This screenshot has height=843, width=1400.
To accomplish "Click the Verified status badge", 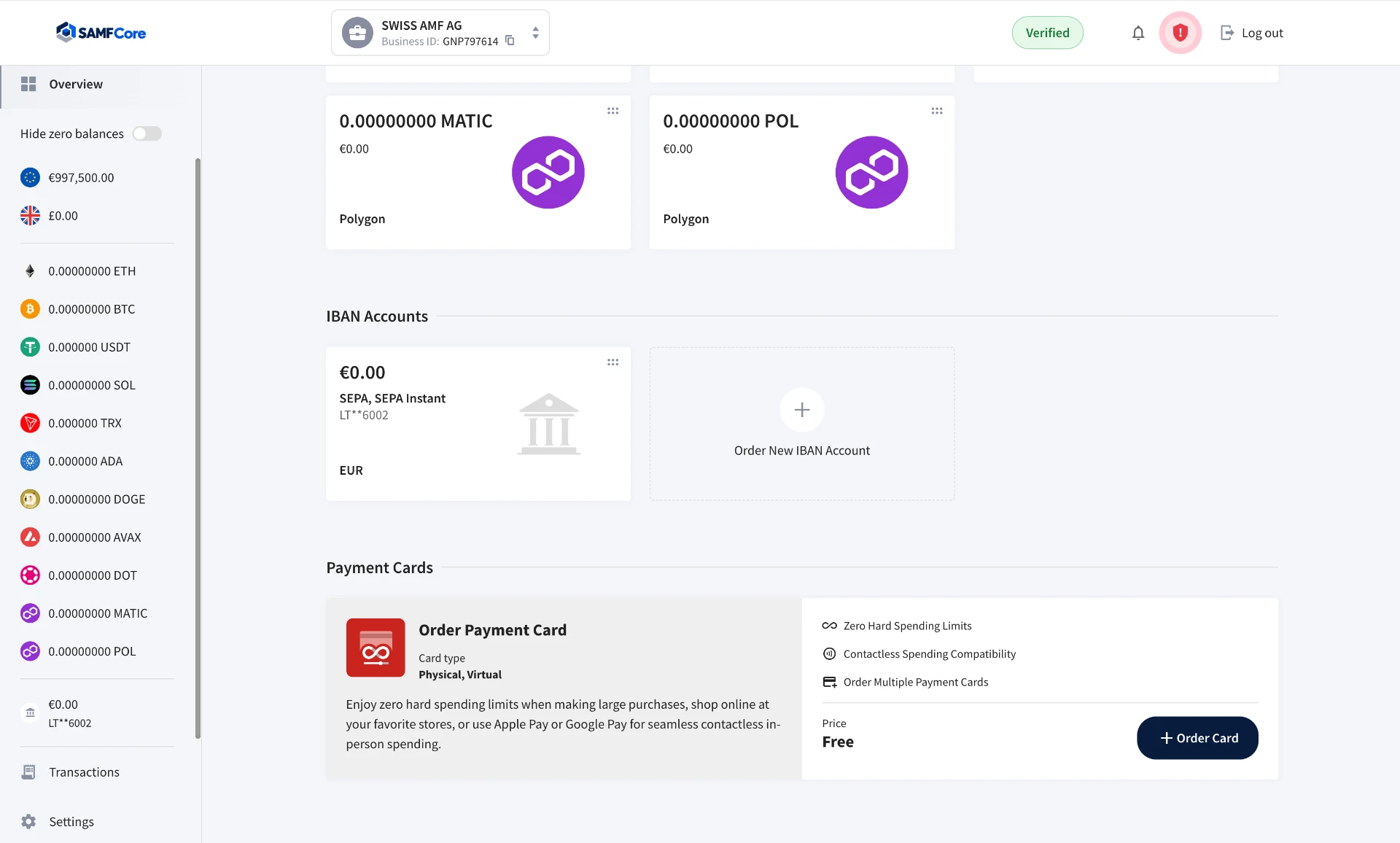I will coord(1047,33).
